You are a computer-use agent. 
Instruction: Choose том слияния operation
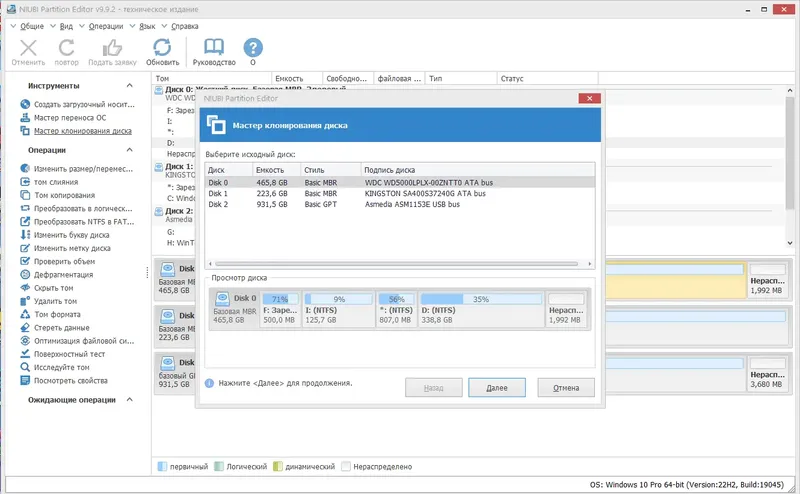pos(49,182)
